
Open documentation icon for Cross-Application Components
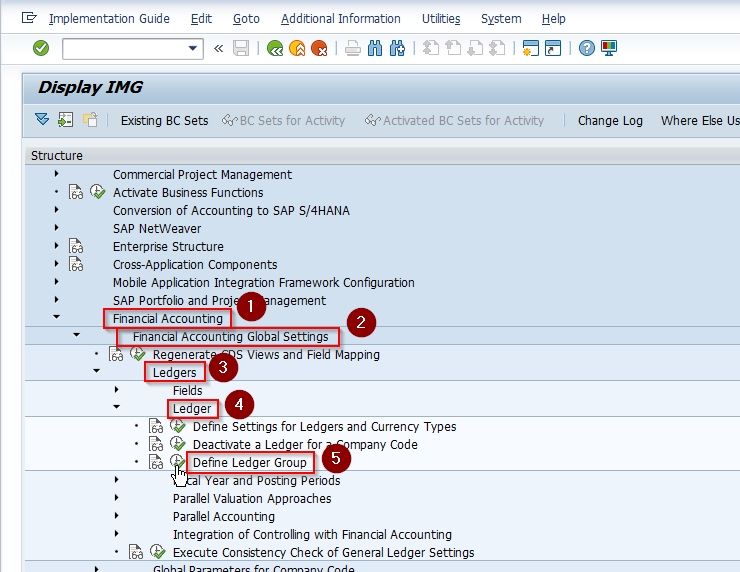pos(76,264)
